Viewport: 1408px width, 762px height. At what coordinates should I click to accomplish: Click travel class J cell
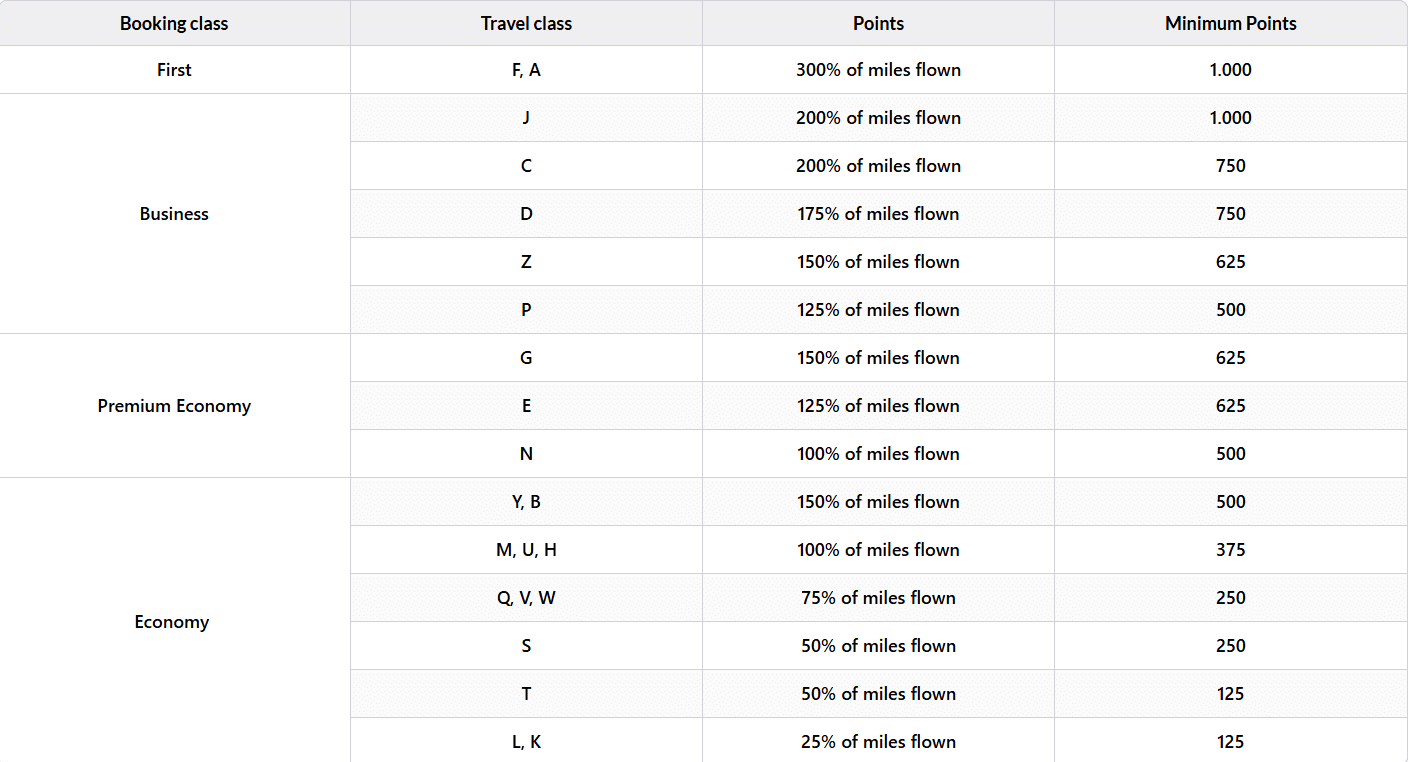click(x=526, y=118)
